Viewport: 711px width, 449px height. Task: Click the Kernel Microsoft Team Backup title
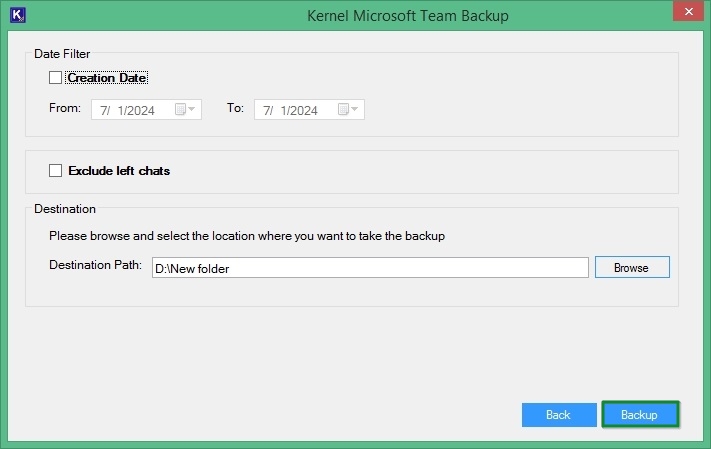point(408,16)
